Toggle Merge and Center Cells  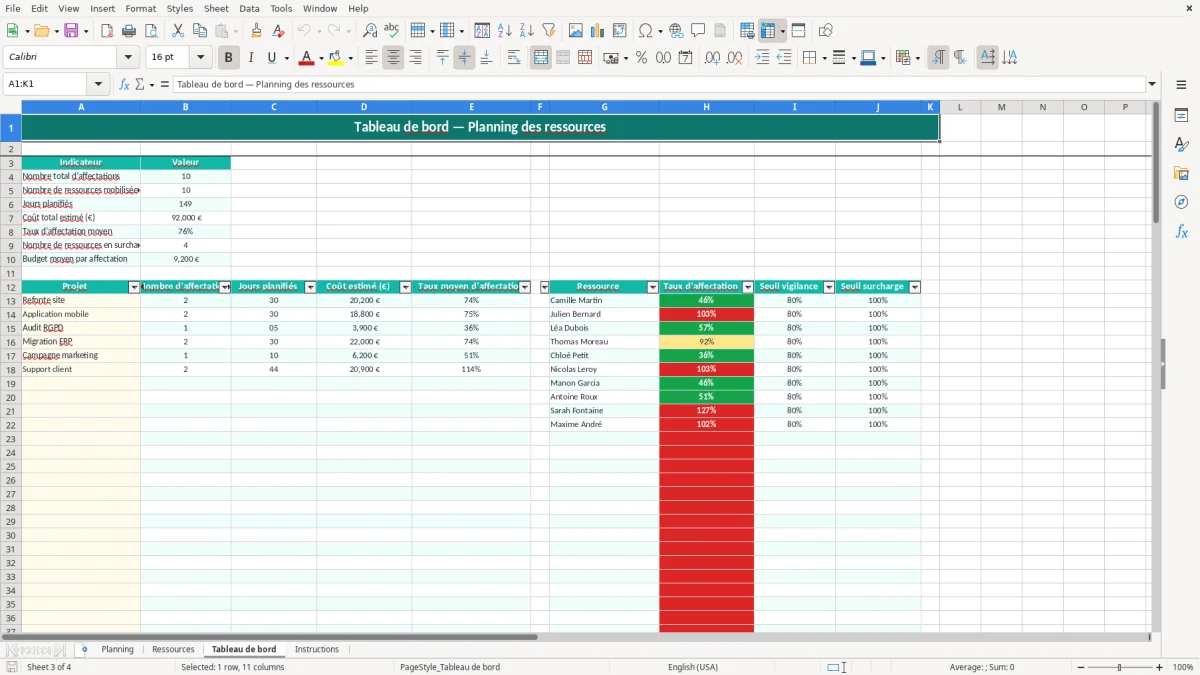541,58
